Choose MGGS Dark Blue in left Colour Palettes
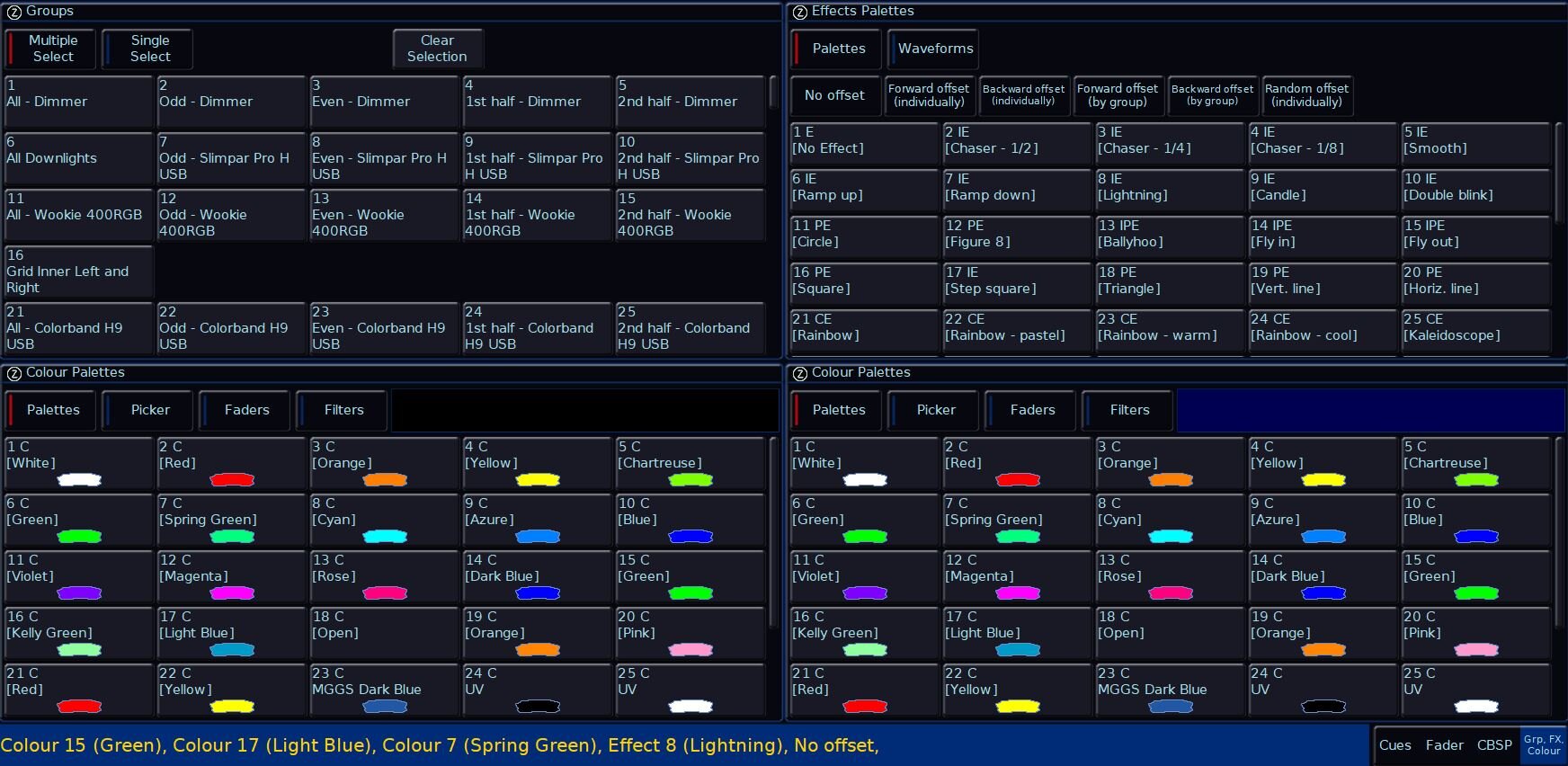This screenshot has height=766, width=1568. (384, 690)
